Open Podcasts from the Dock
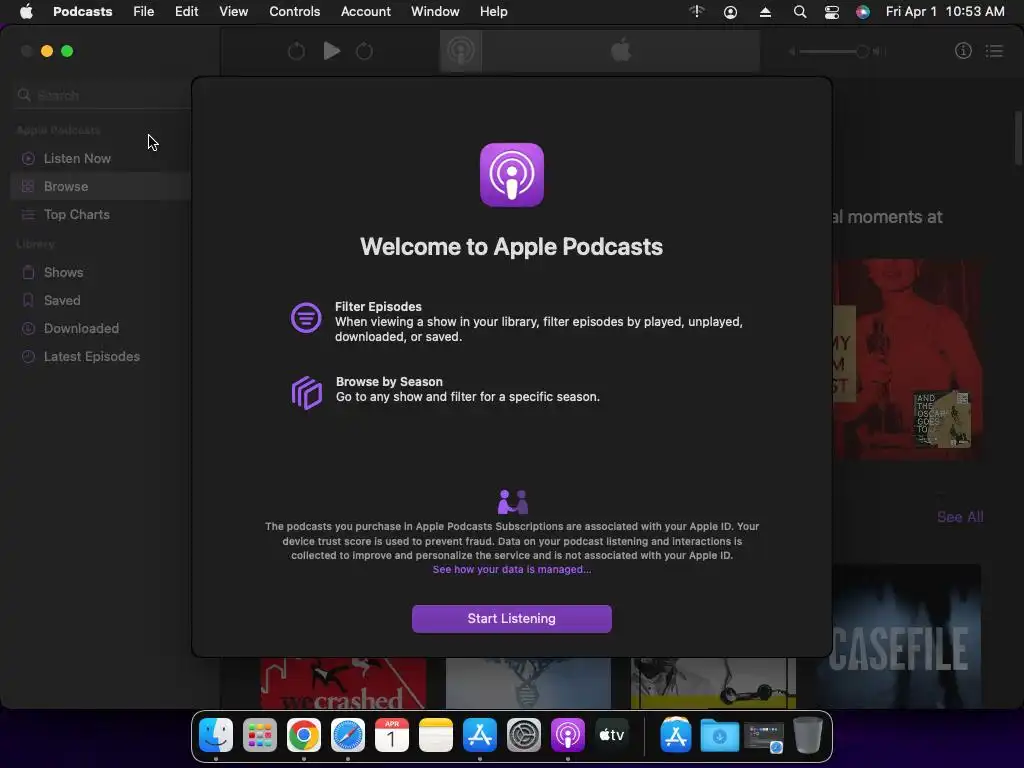 click(568, 735)
